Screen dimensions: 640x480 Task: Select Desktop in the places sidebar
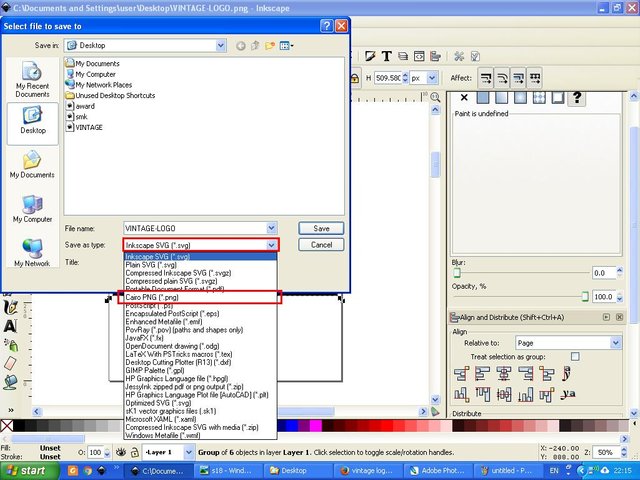pyautogui.click(x=33, y=122)
